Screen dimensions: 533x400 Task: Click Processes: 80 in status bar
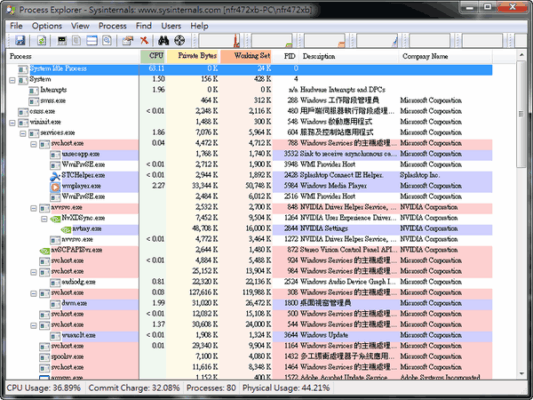tap(211, 388)
